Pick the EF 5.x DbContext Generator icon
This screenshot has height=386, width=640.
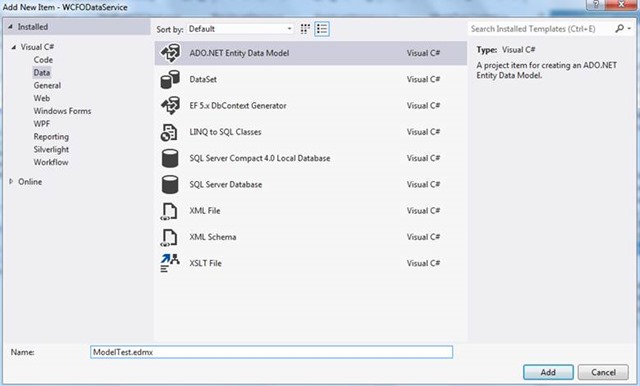pos(170,106)
